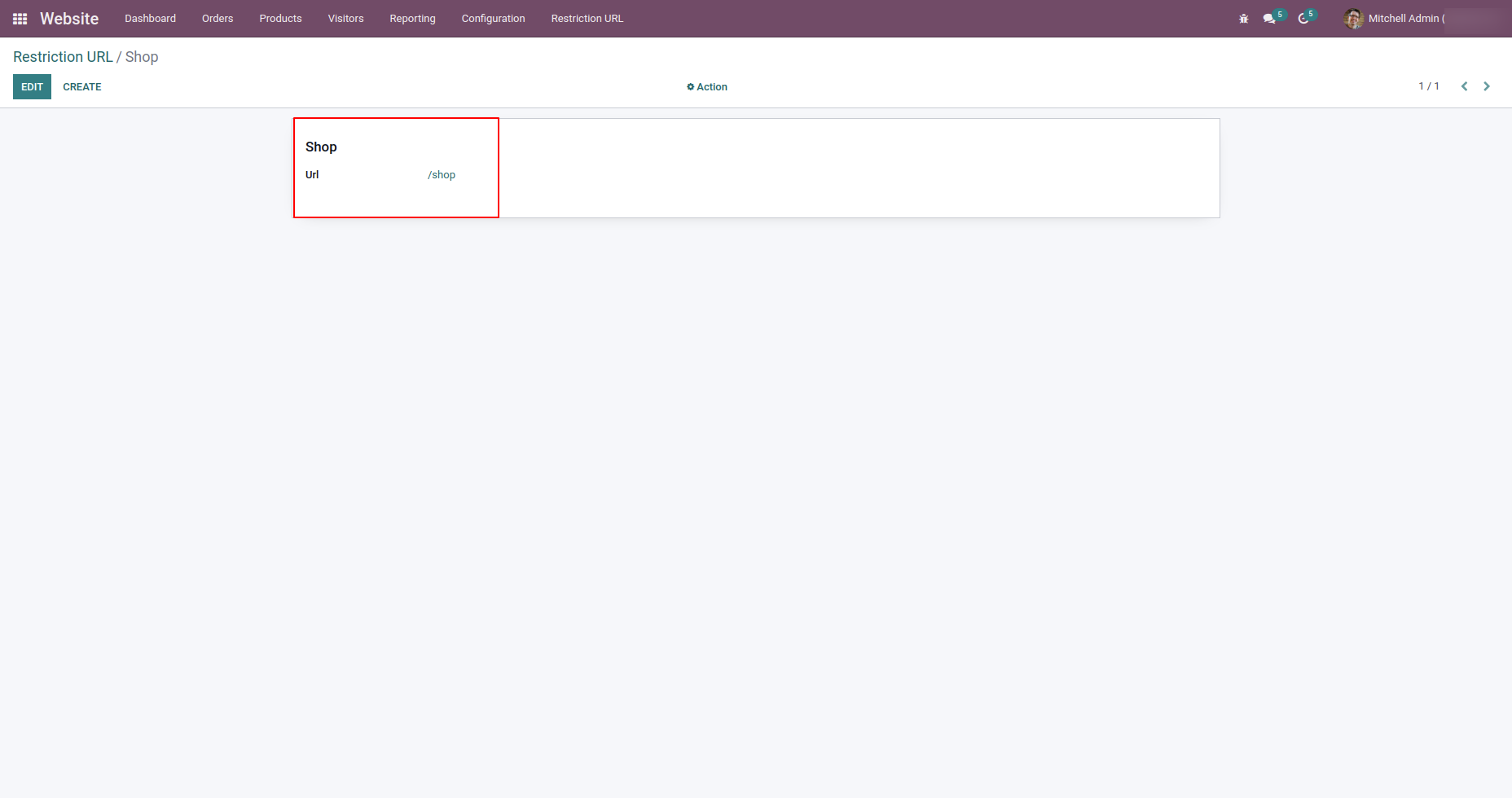Click the bug debug icon
Image resolution: width=1512 pixels, height=798 pixels.
point(1243,19)
